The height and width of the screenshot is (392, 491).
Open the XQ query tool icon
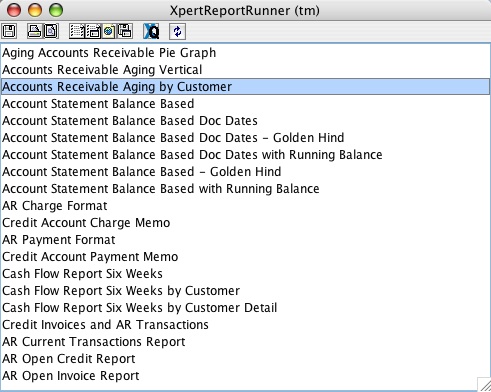151,32
